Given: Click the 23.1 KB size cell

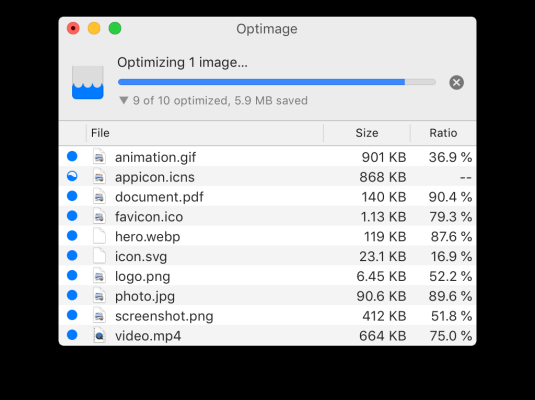Looking at the screenshot, I should click(382, 256).
